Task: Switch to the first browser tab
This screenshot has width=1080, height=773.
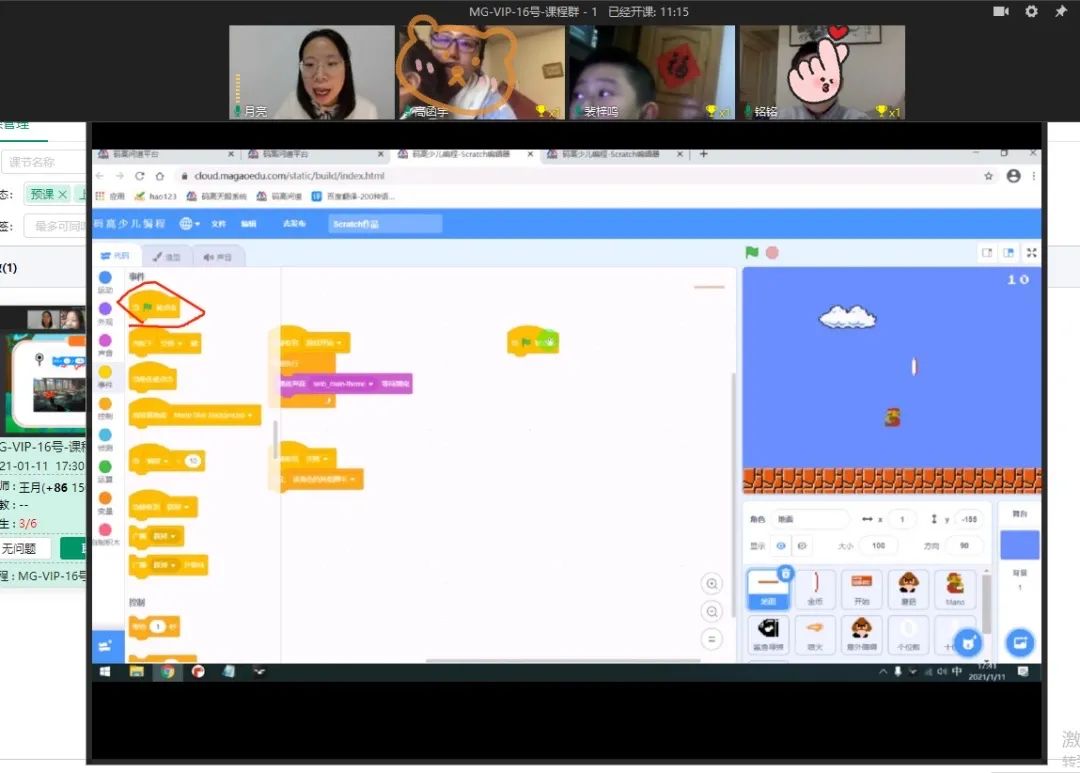Action: click(165, 154)
